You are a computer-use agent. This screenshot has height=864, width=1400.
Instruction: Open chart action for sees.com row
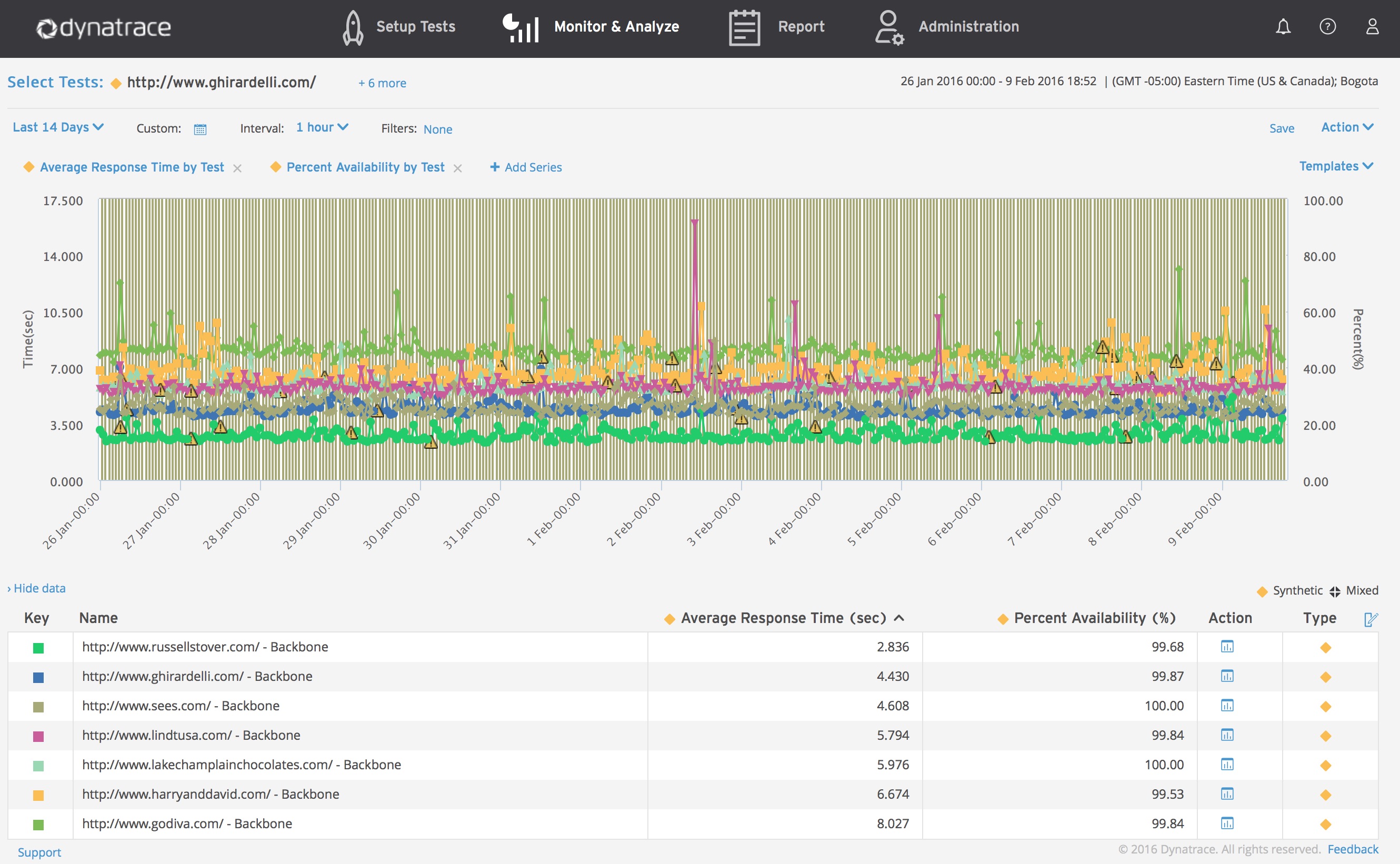click(x=1227, y=706)
